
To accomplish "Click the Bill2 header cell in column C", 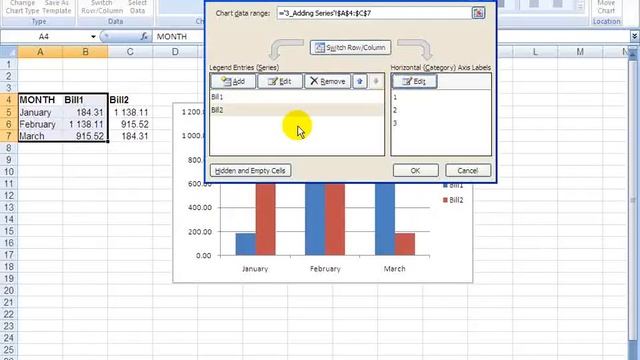I will [130, 100].
